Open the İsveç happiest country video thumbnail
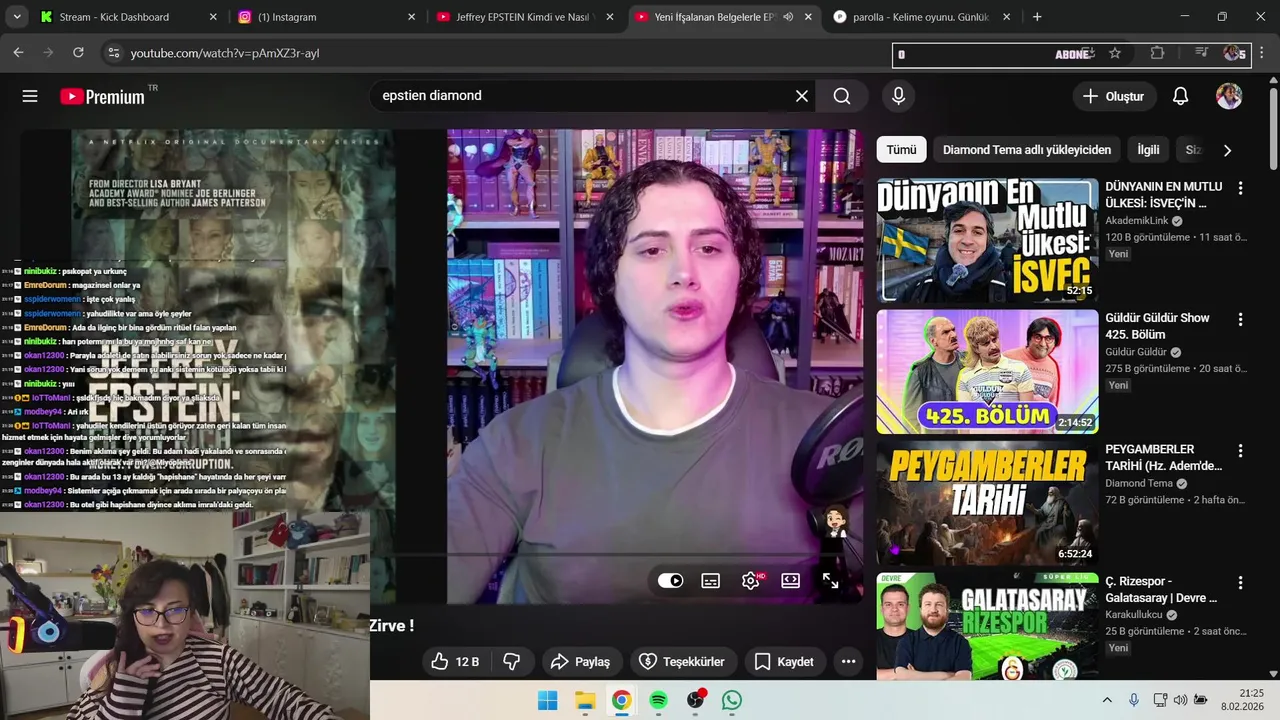 [987, 240]
